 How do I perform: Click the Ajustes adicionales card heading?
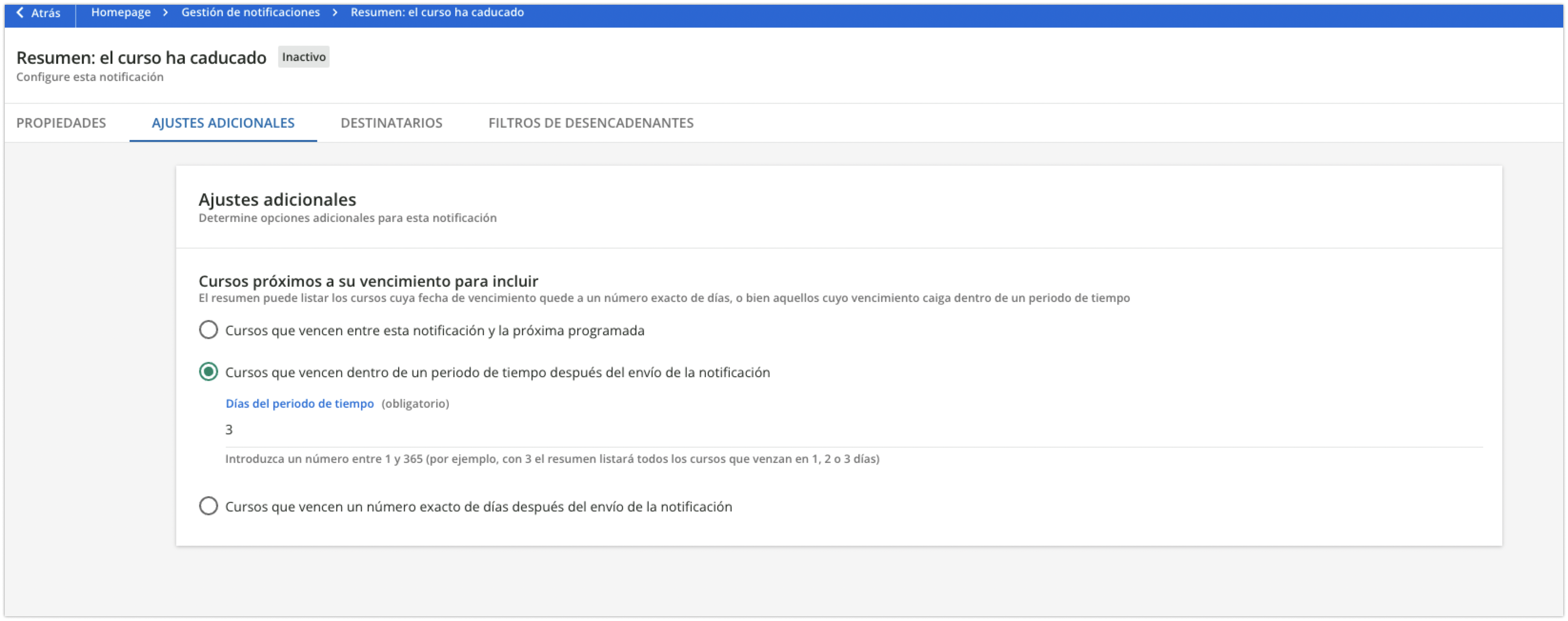[277, 200]
